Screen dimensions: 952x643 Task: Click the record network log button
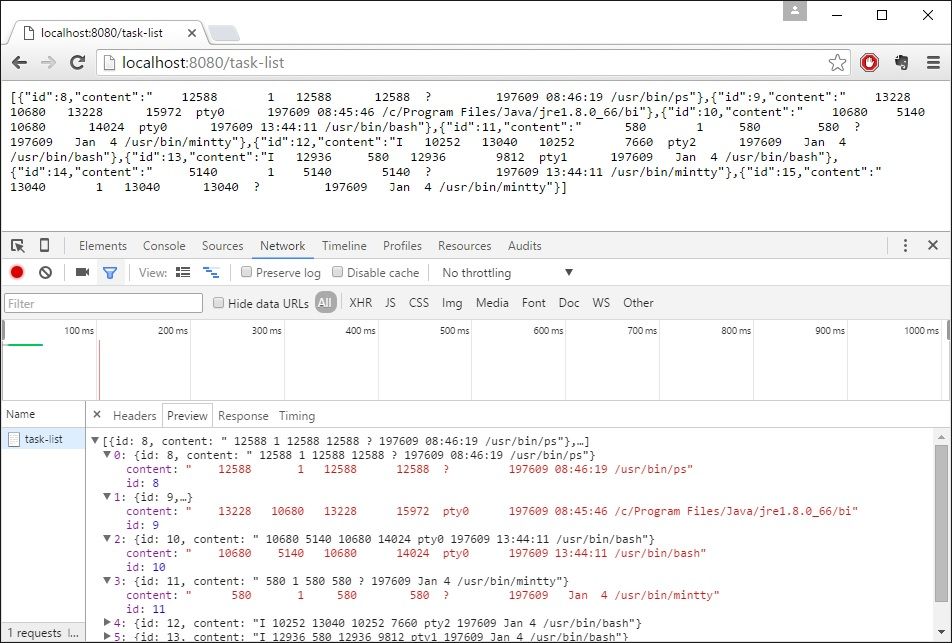[17, 273]
